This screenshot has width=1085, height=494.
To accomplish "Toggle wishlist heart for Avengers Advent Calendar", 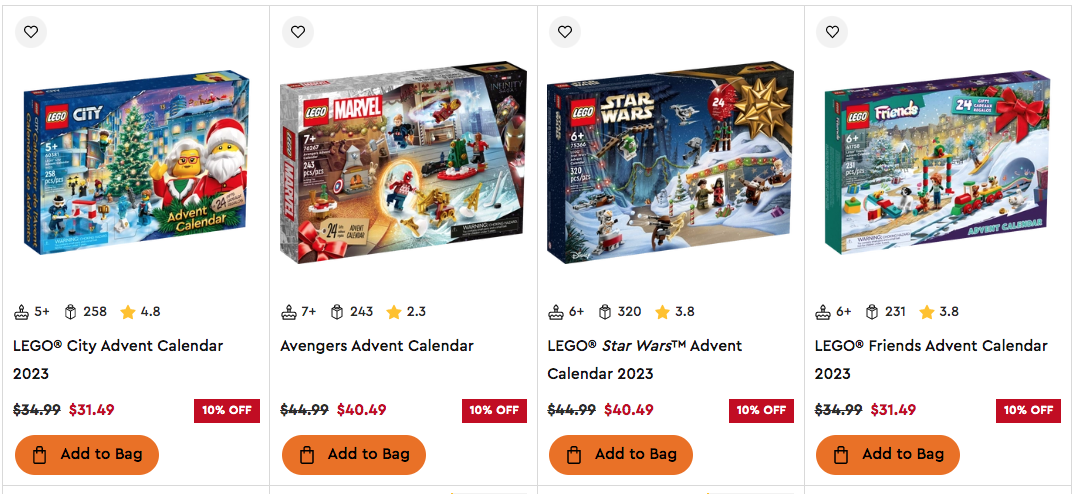I will 298,32.
